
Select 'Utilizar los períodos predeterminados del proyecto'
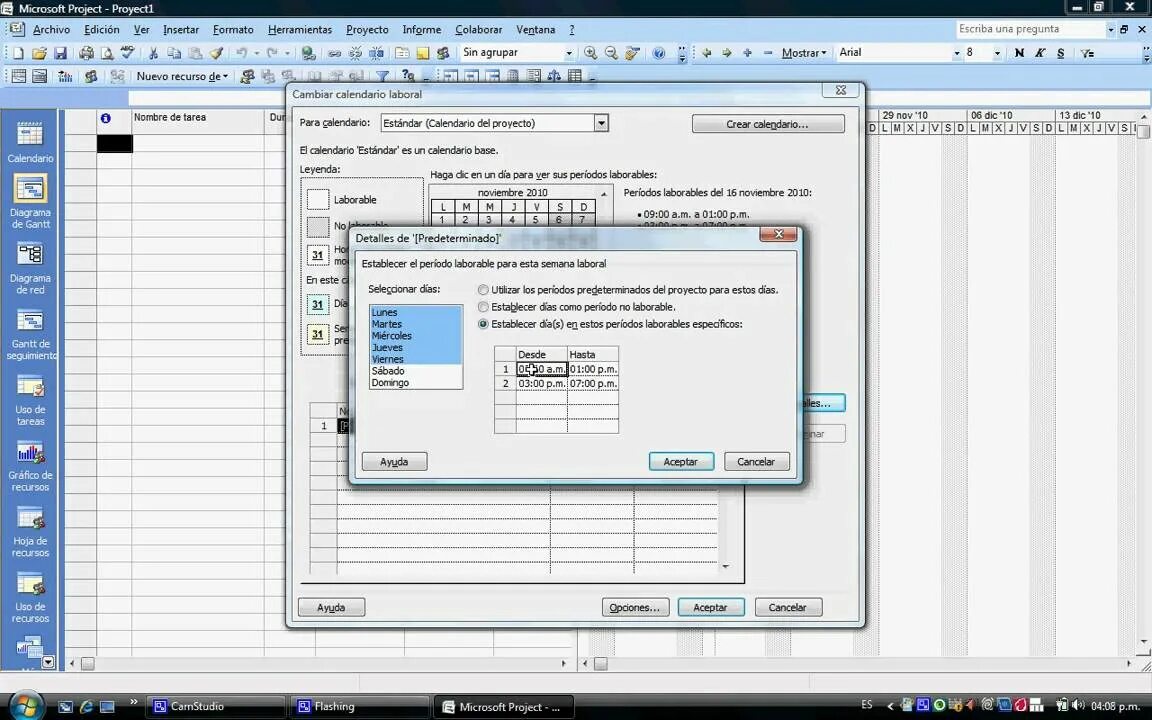(484, 290)
